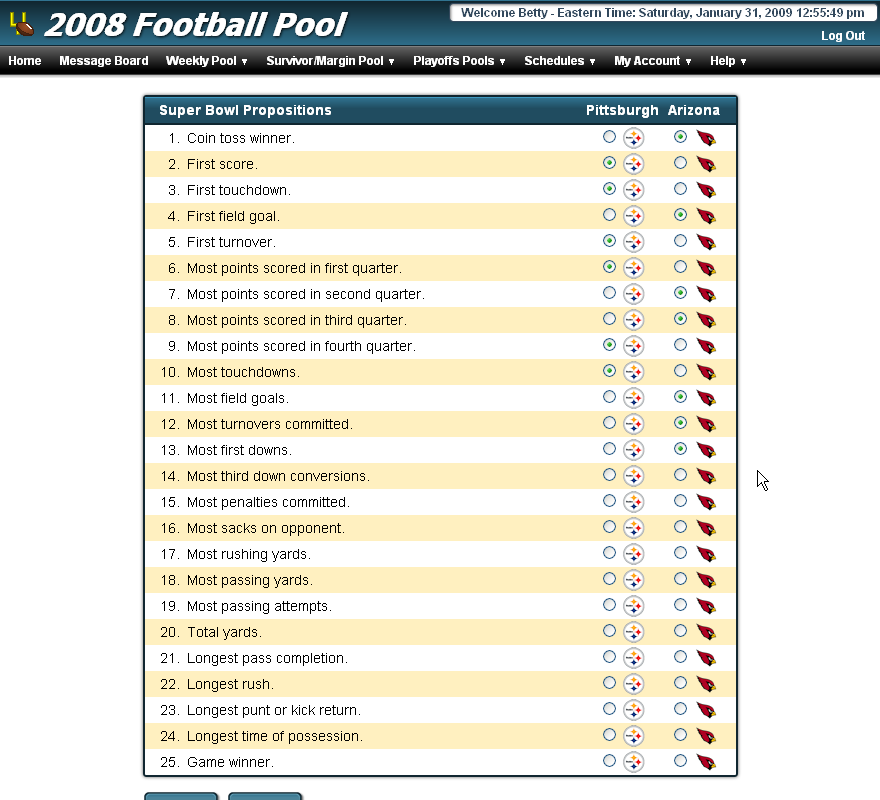Click the Steelers logo for Longest rush
Viewport: 880px width, 800px height.
634,684
